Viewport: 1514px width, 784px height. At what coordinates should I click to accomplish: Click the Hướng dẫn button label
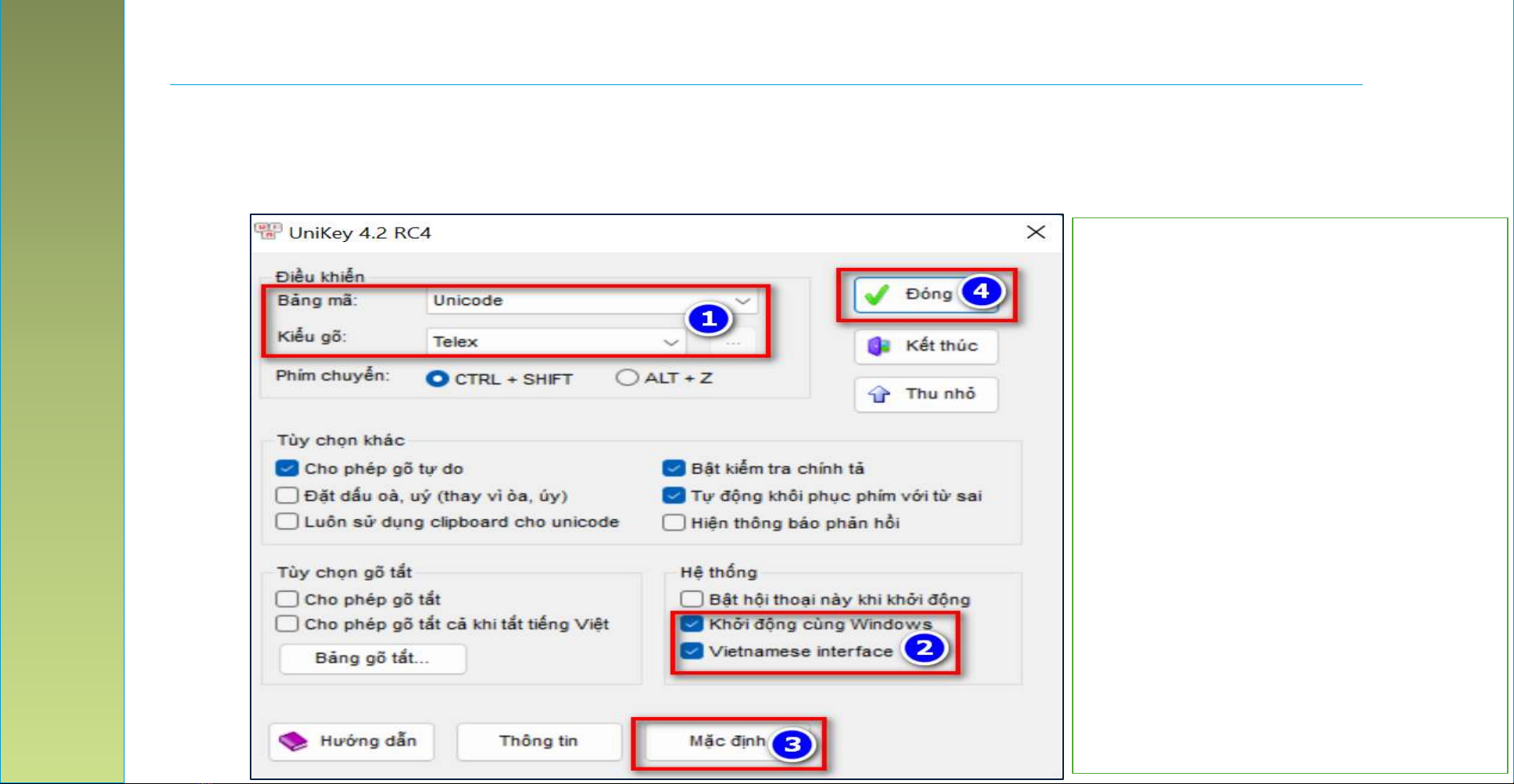click(x=368, y=741)
